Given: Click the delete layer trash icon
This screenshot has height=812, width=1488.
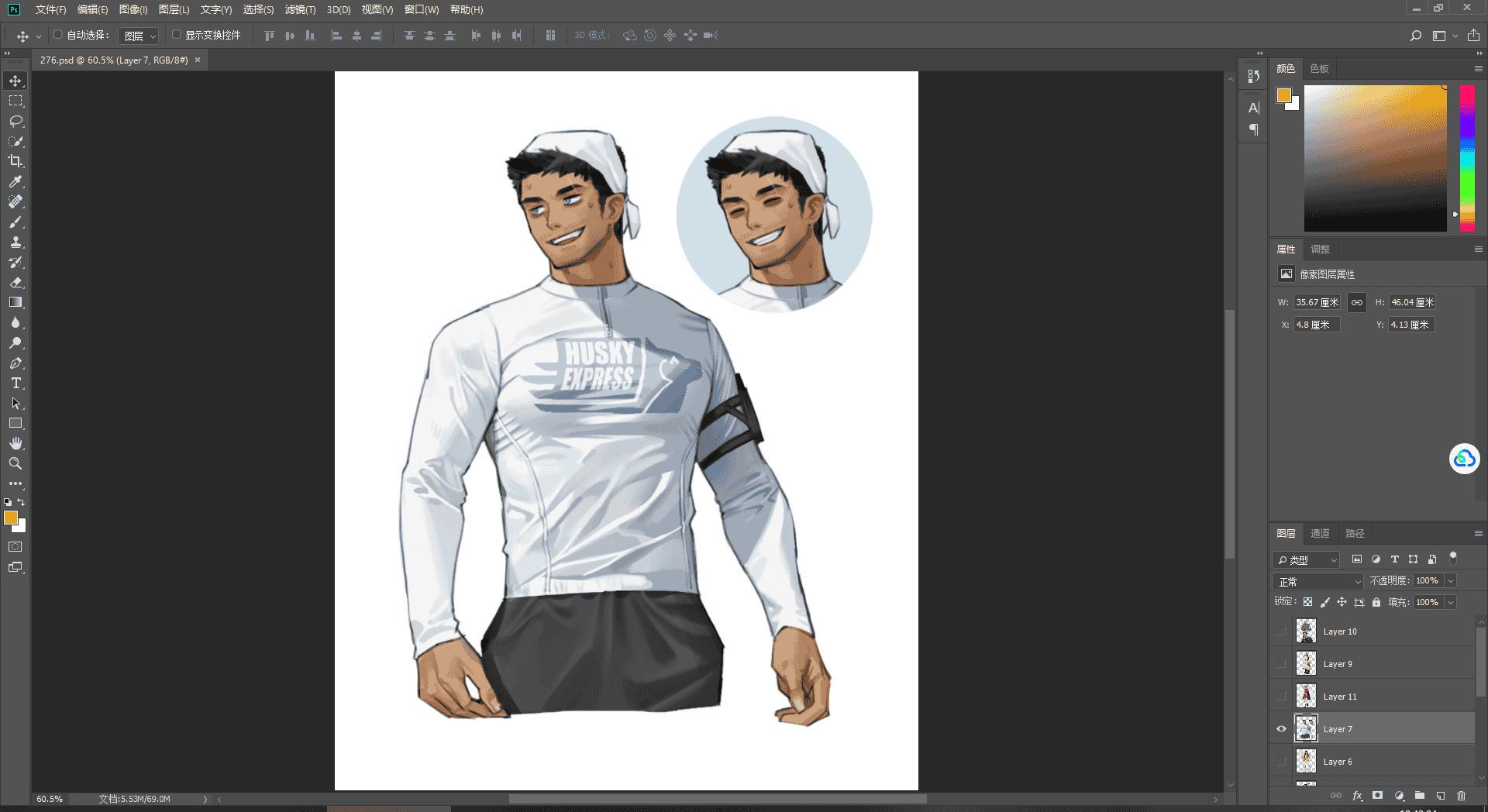Looking at the screenshot, I should click(x=1461, y=796).
